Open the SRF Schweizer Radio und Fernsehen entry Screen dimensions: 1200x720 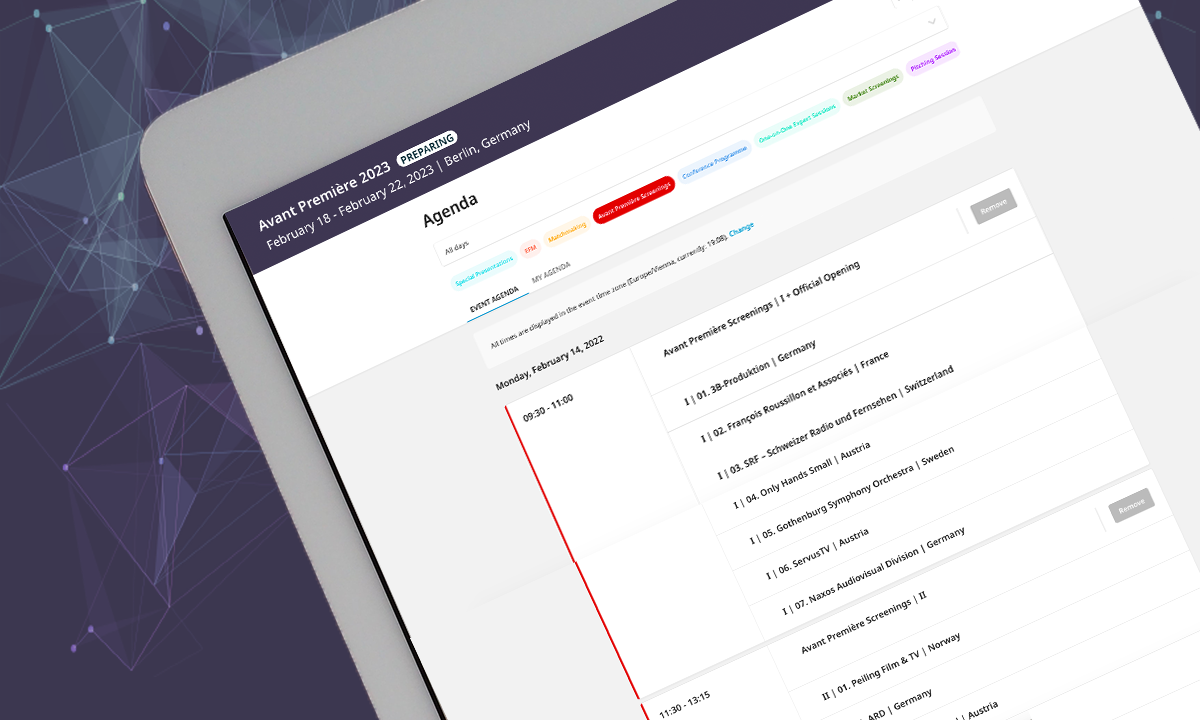(x=835, y=423)
